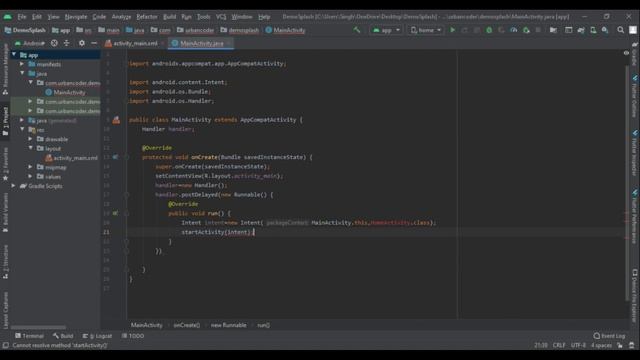
Task: Click the MainActivity class icon in breadcrumb
Action: coord(269,30)
